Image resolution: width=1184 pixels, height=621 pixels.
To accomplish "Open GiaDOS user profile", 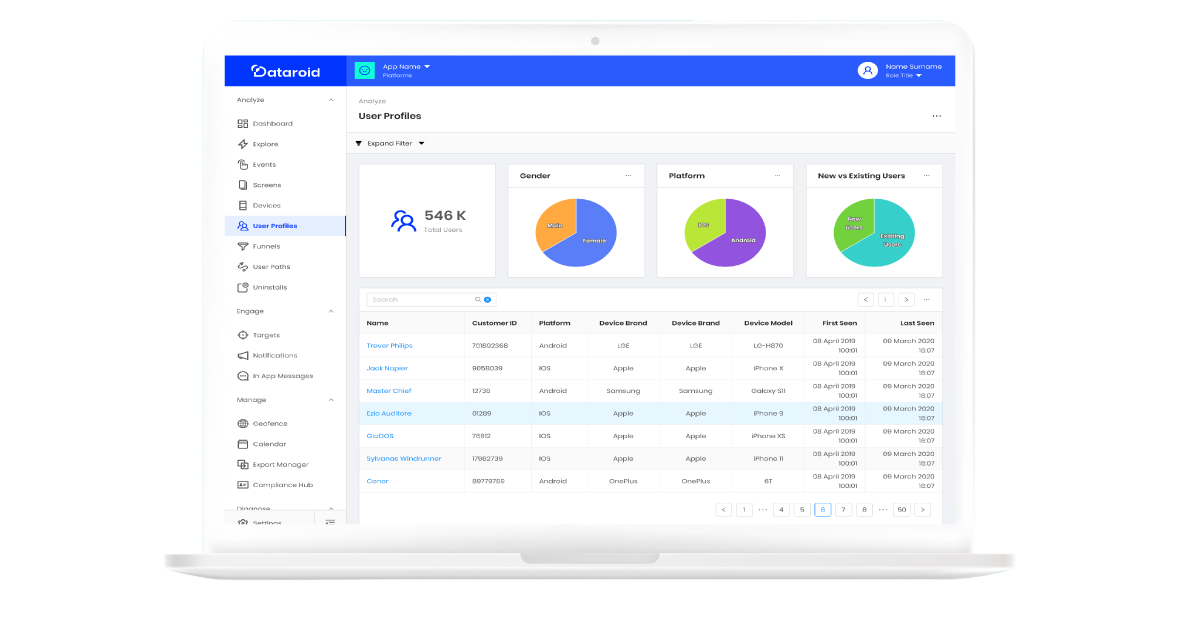I will tap(380, 436).
